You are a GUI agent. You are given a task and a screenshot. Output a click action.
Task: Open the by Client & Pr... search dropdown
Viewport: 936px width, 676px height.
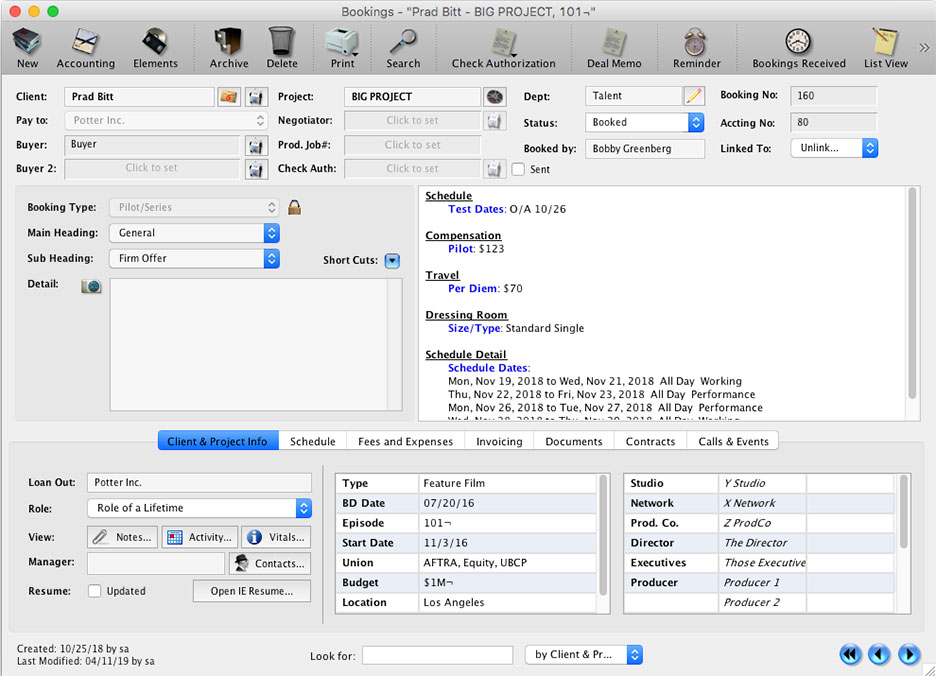pos(584,655)
